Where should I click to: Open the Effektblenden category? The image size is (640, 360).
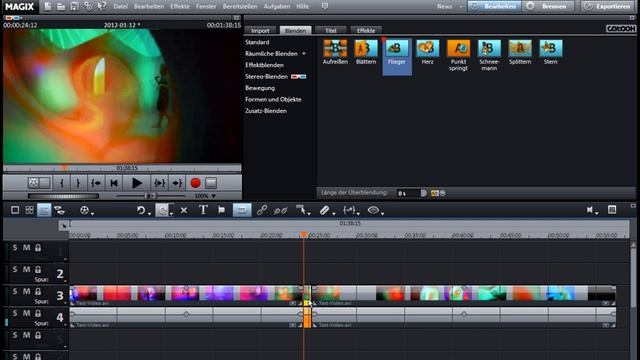(264, 65)
